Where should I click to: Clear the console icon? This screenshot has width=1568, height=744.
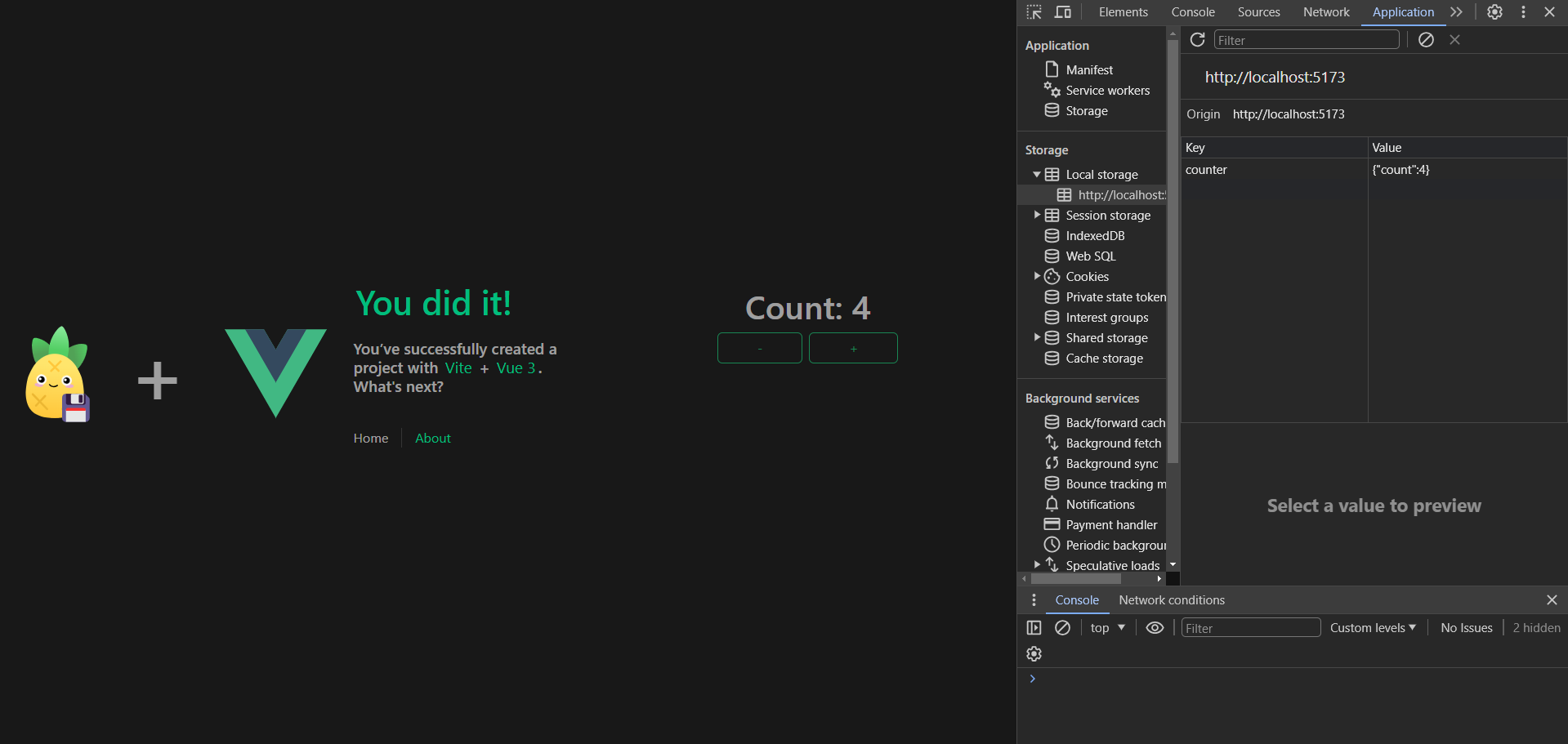[1062, 628]
